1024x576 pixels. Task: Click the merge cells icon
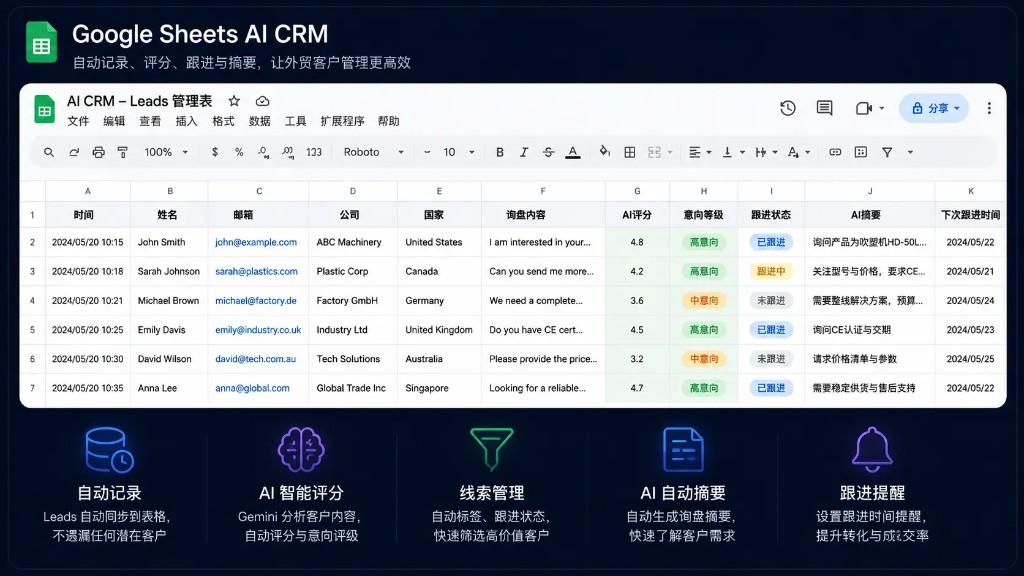click(x=654, y=152)
